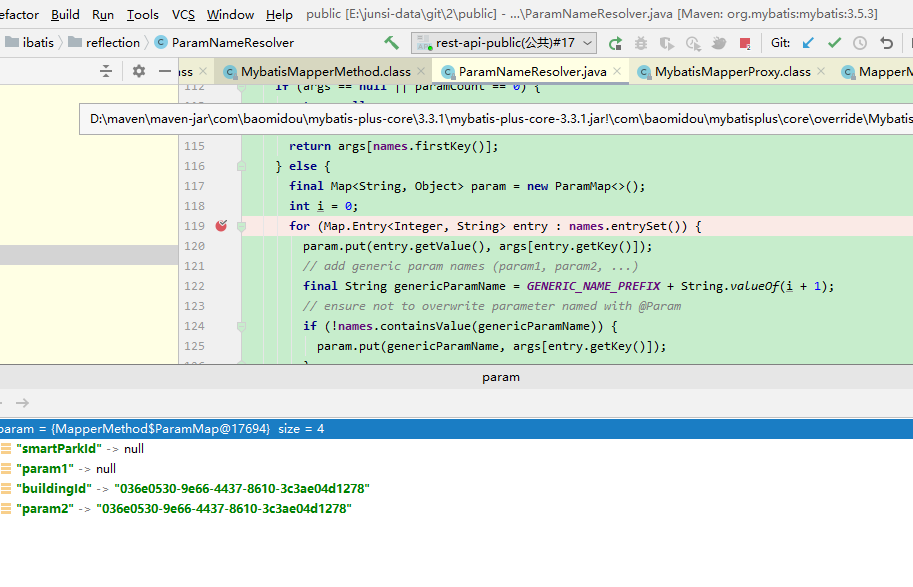The height and width of the screenshot is (587, 913).
Task: Switch to the MapperM... tab
Action: pos(876,72)
